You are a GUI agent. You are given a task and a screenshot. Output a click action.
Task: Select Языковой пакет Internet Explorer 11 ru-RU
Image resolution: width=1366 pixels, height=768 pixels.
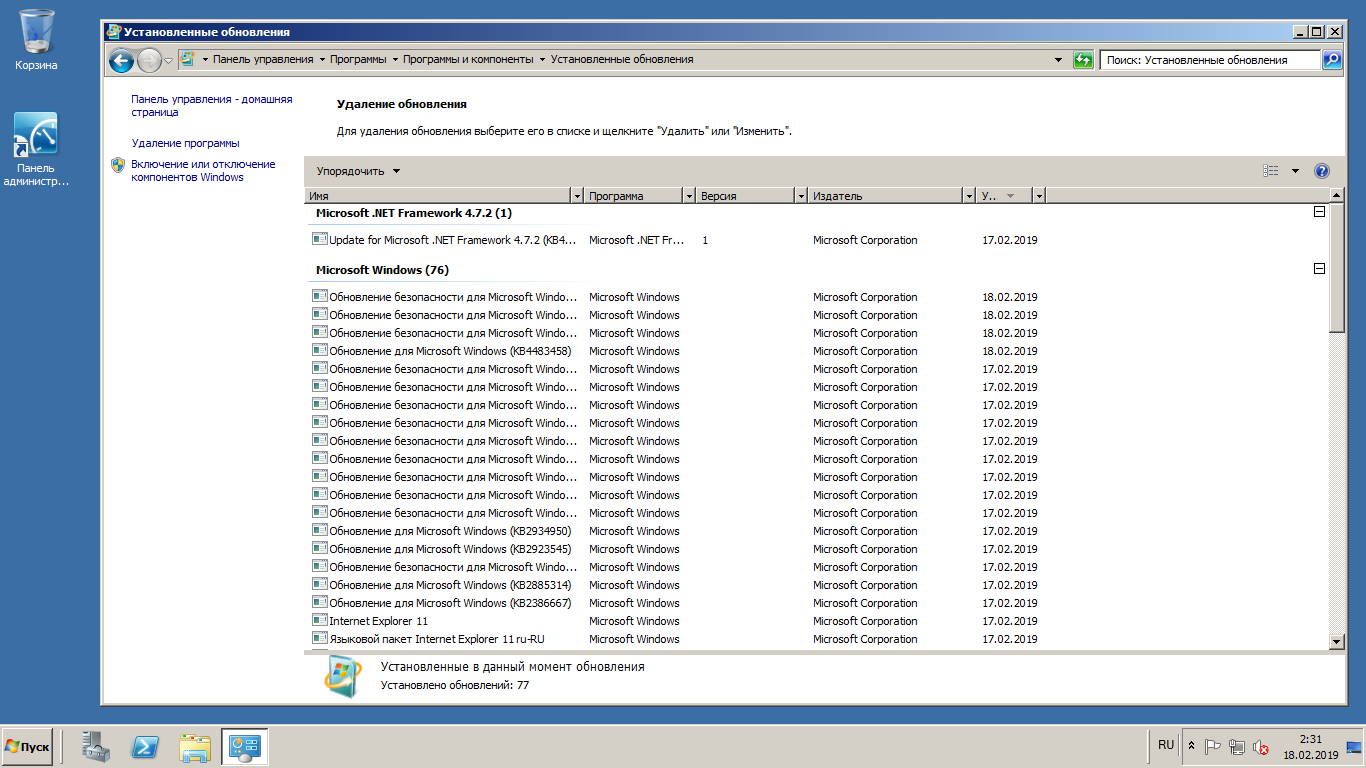437,639
